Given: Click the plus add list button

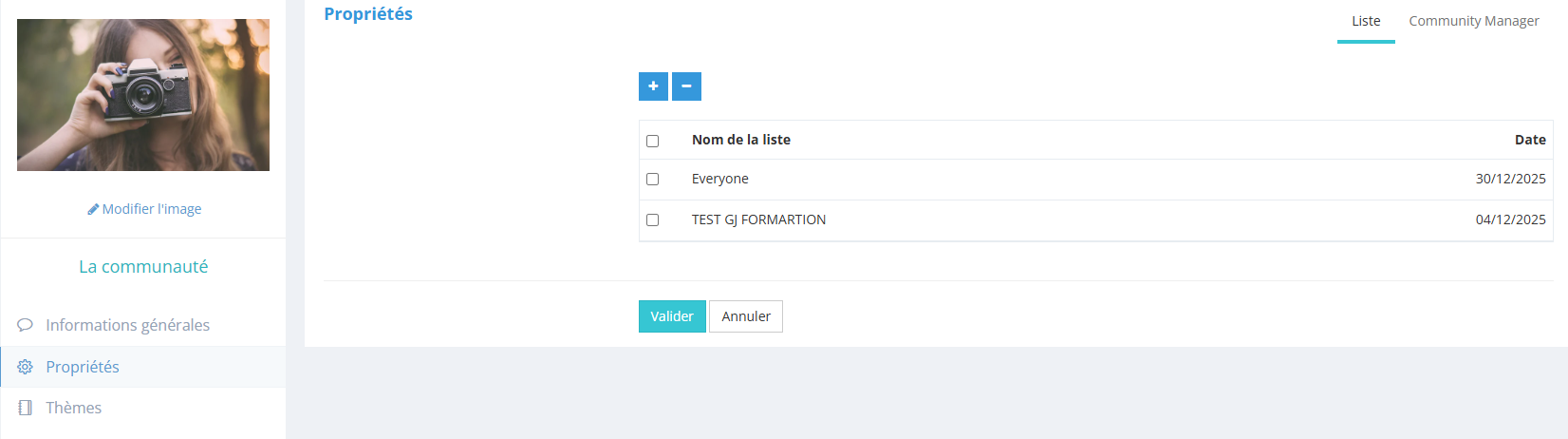Looking at the screenshot, I should pyautogui.click(x=653, y=86).
